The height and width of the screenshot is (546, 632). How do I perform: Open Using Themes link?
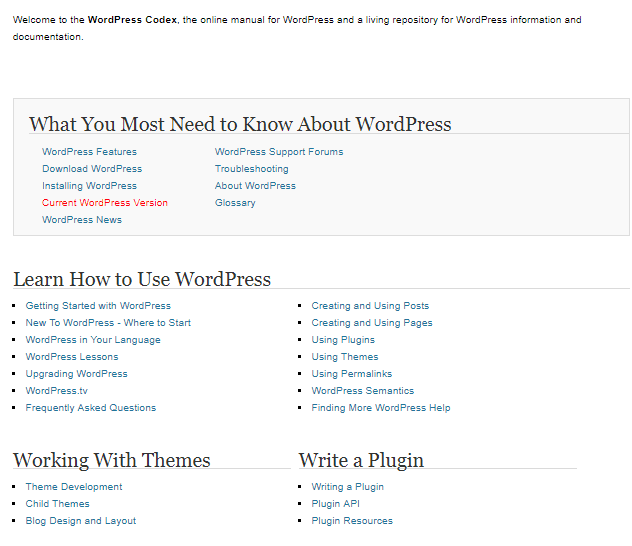pyautogui.click(x=345, y=357)
